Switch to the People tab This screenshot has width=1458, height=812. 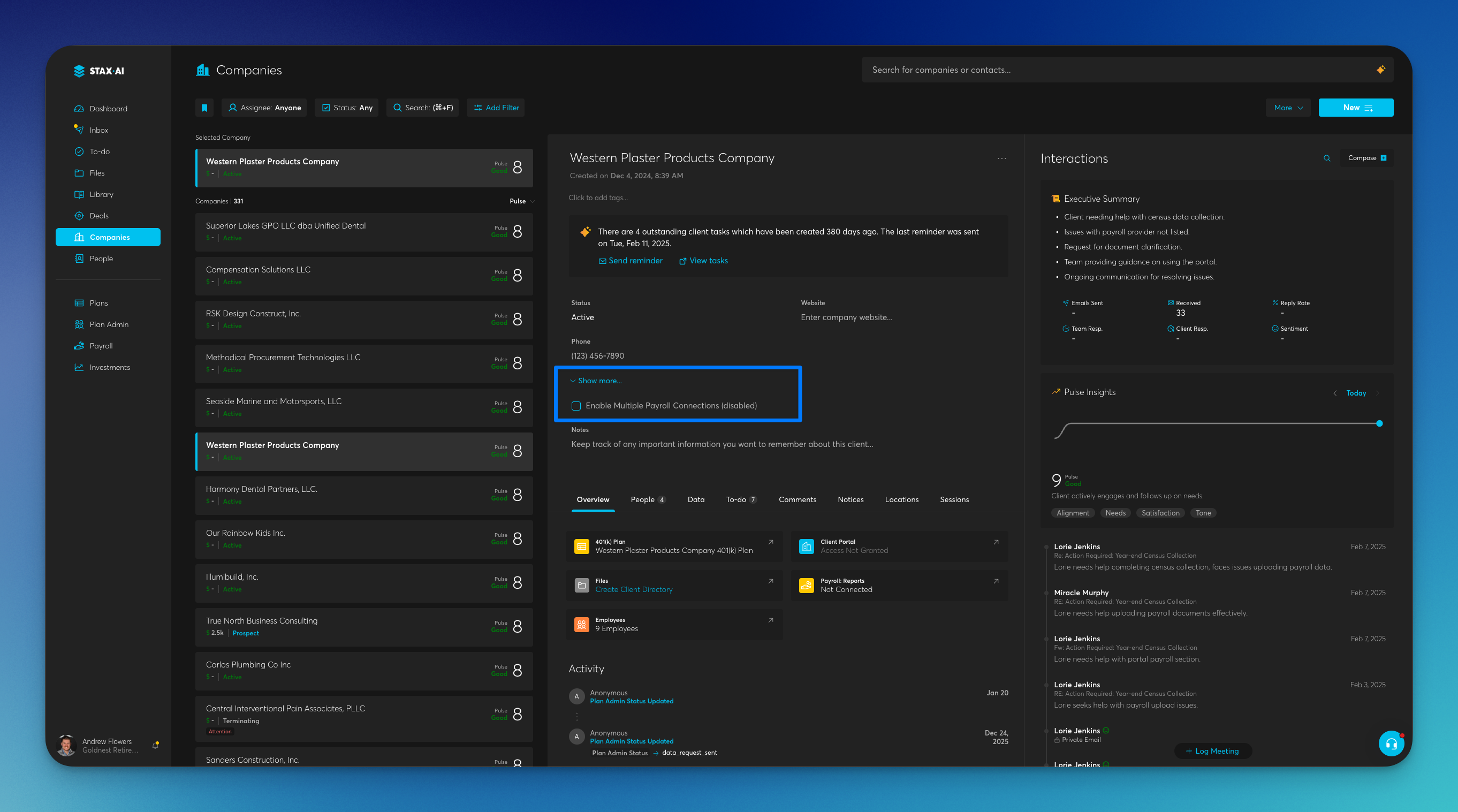click(647, 499)
